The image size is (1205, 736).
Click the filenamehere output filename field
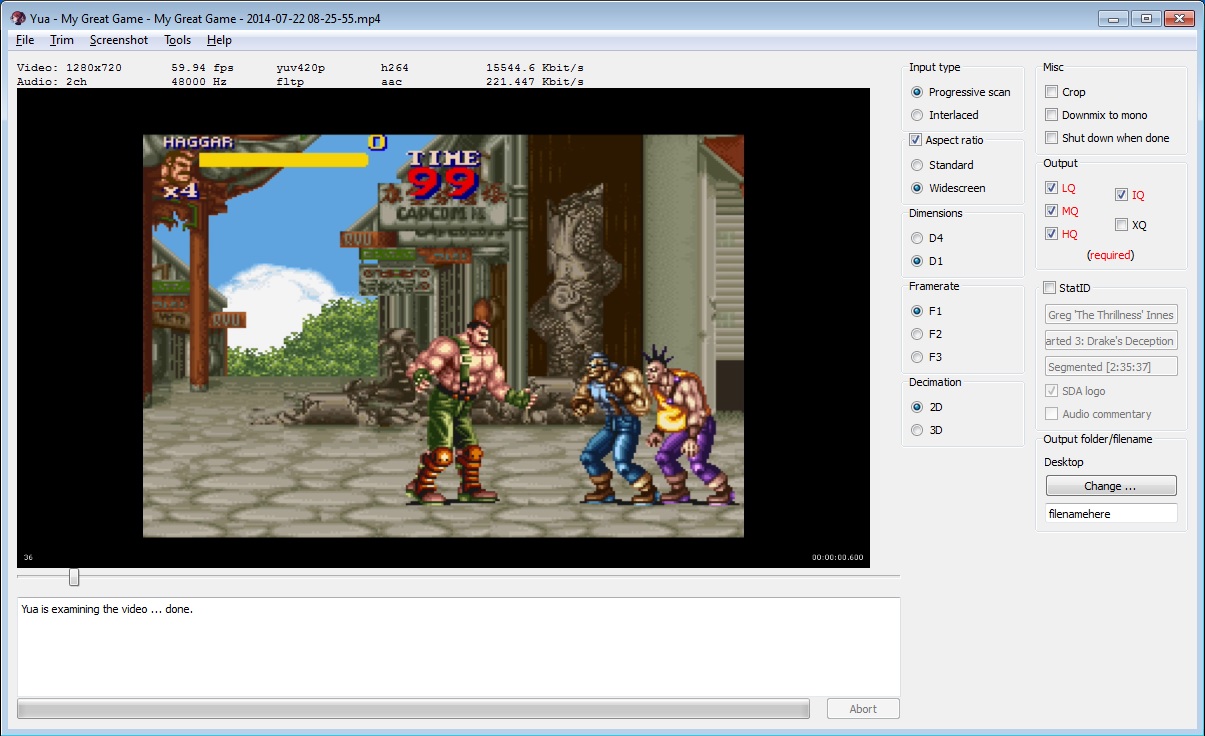(x=1111, y=513)
